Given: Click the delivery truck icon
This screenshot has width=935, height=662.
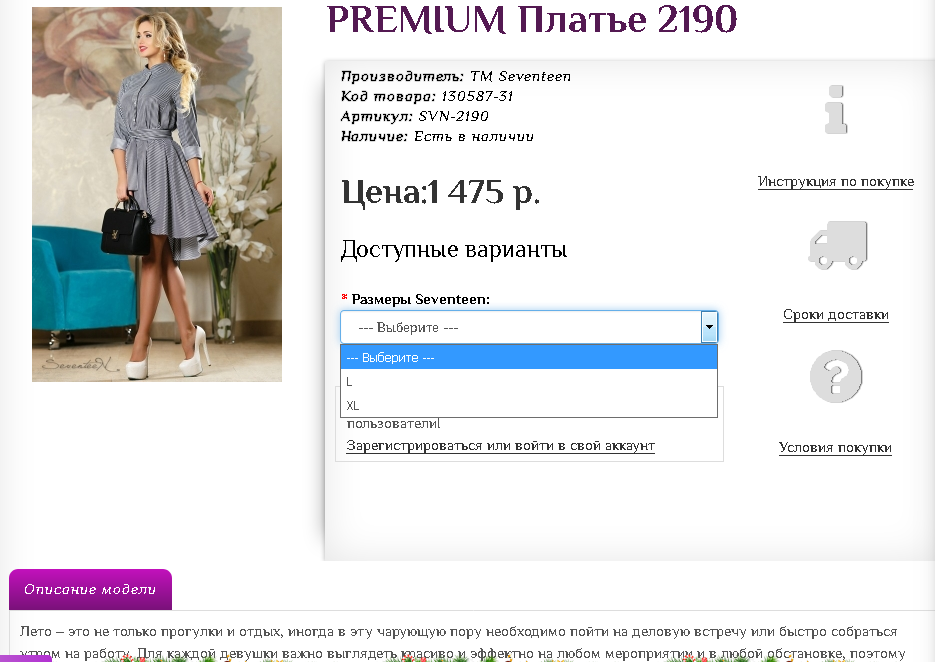Looking at the screenshot, I should (x=837, y=245).
